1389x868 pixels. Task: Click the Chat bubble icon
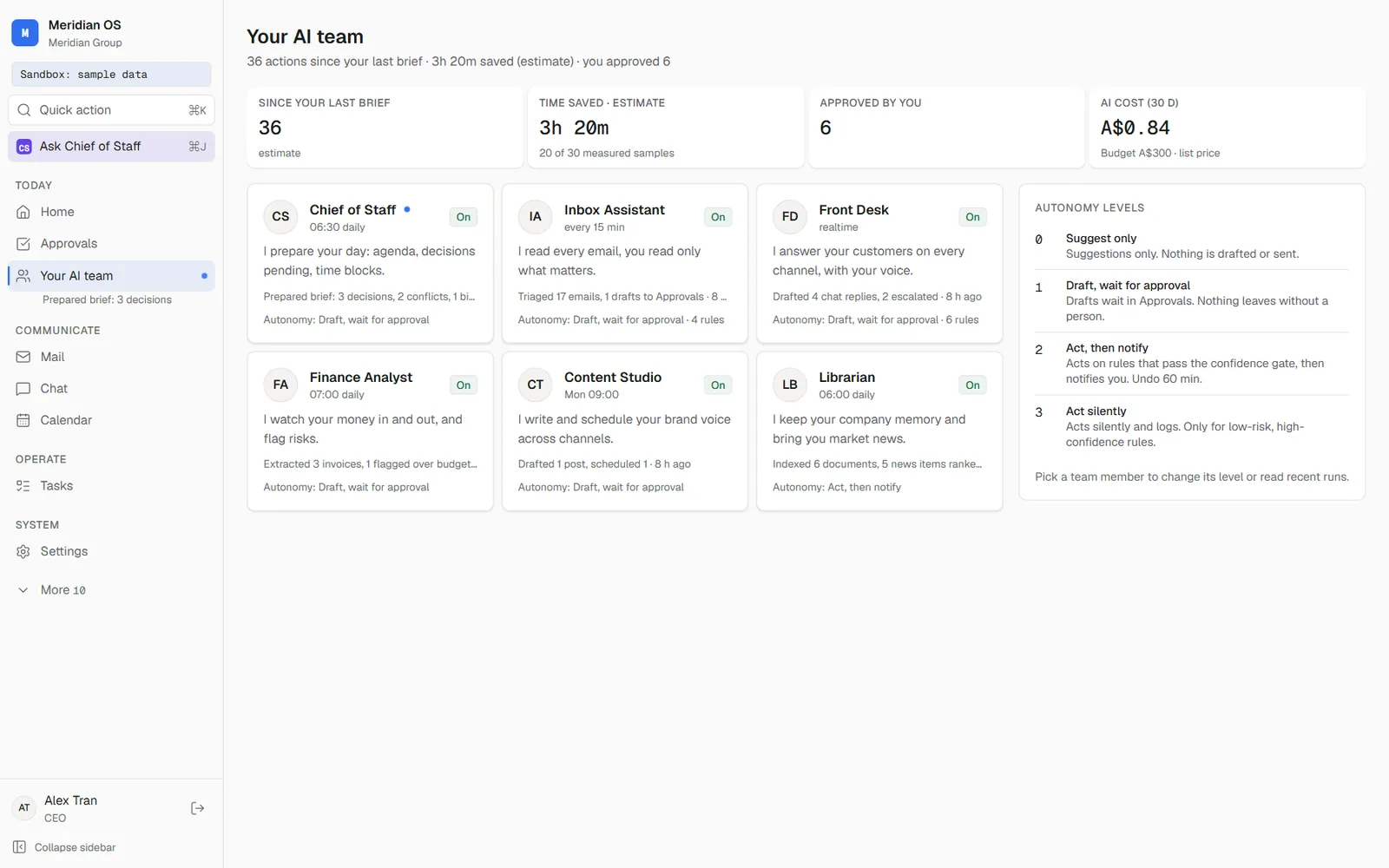point(23,389)
